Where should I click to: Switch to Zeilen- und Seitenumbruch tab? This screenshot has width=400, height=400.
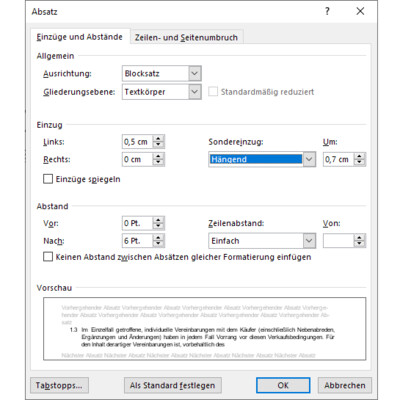[186, 37]
